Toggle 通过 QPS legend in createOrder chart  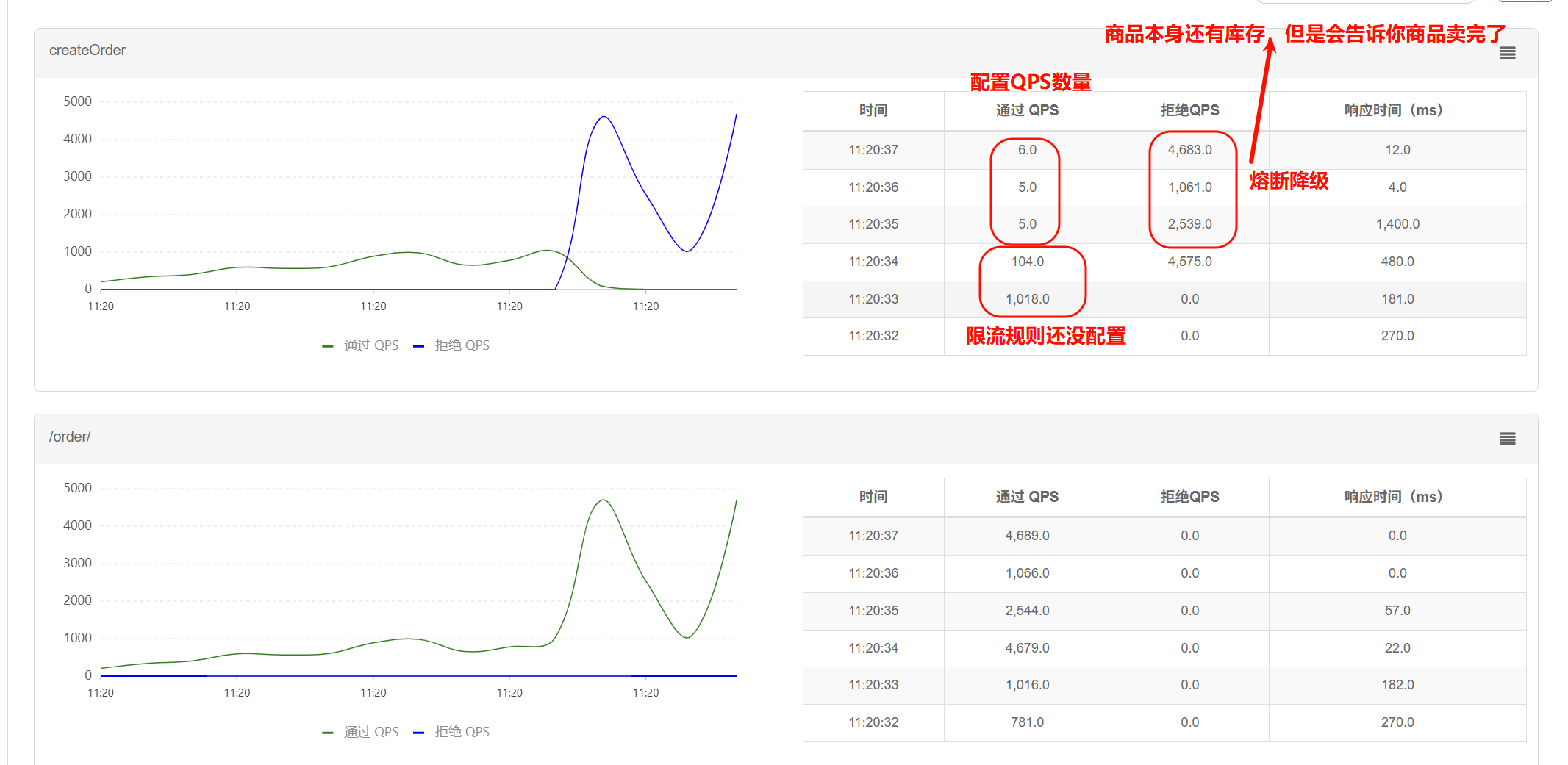pos(361,345)
